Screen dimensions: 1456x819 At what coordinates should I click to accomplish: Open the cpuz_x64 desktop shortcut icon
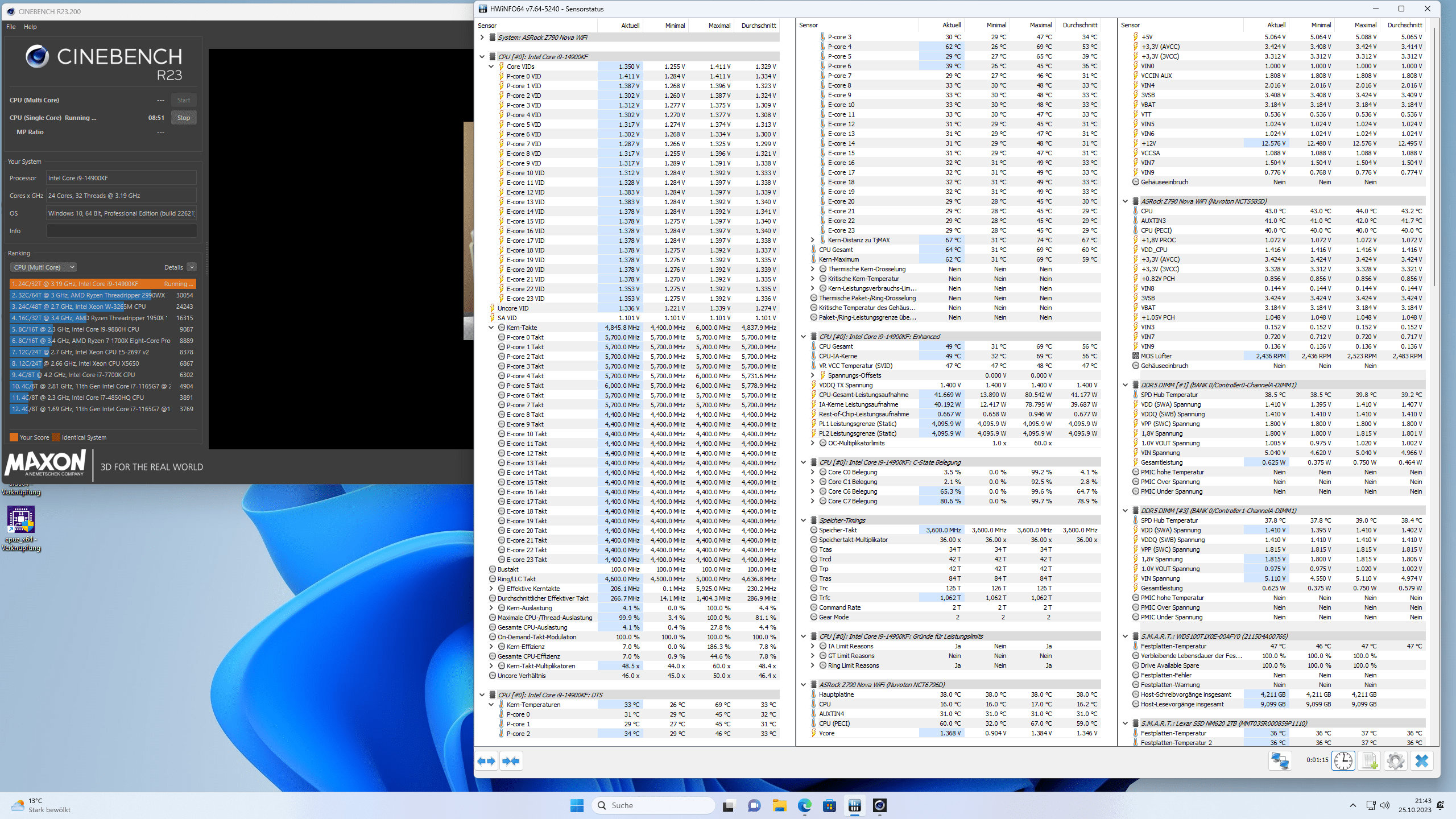tap(21, 528)
